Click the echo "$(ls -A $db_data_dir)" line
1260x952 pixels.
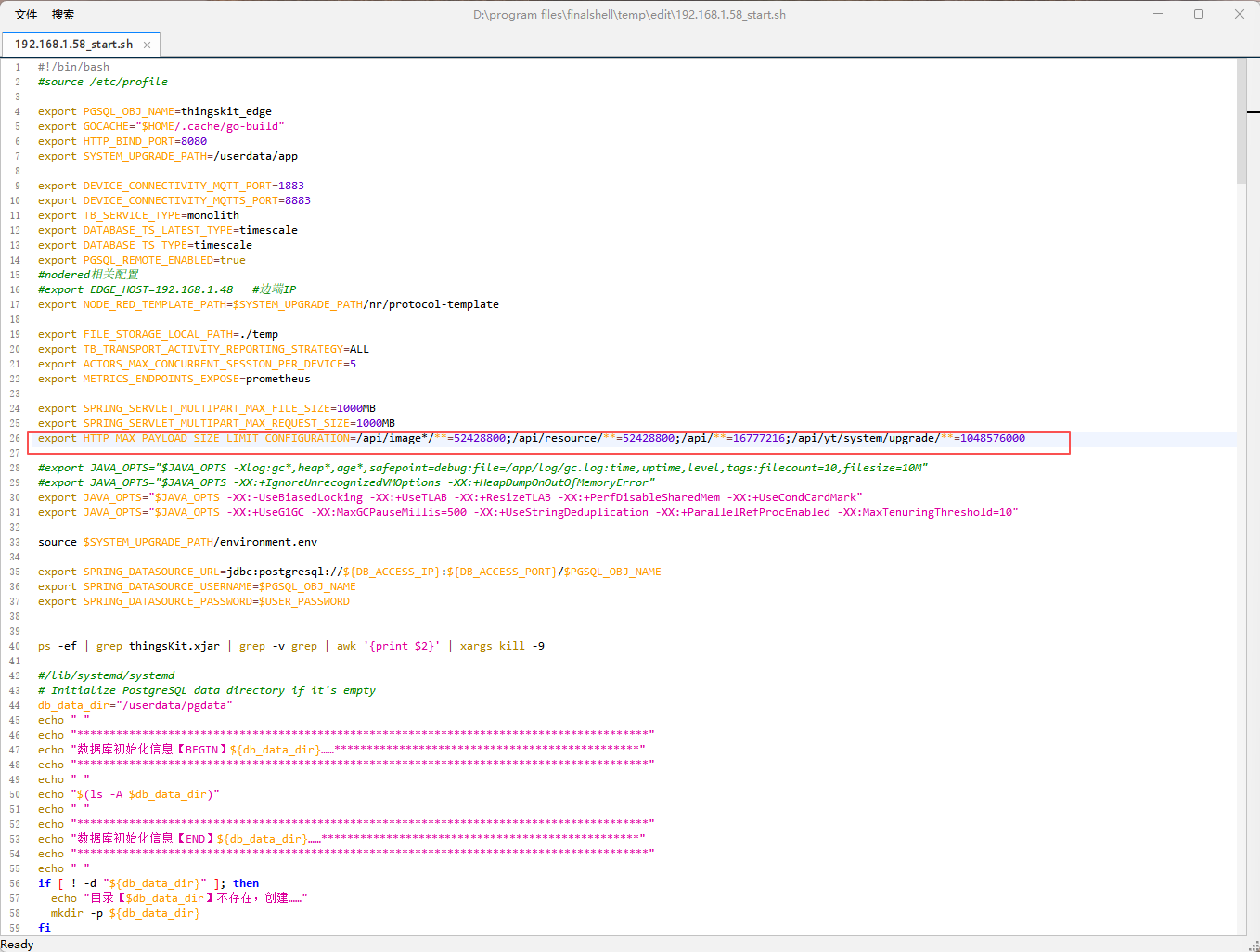tap(129, 794)
